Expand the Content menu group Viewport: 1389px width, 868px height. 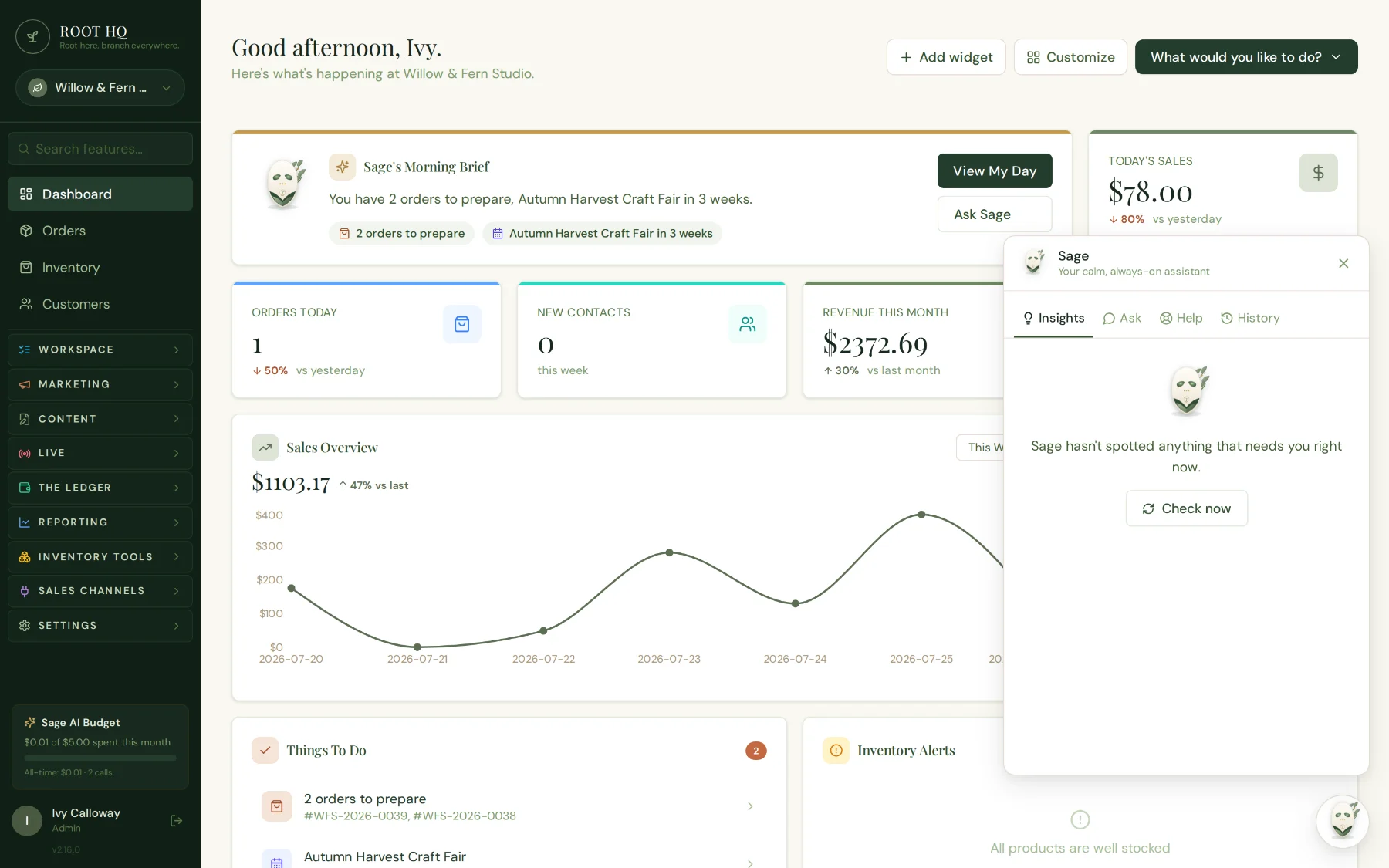(100, 419)
